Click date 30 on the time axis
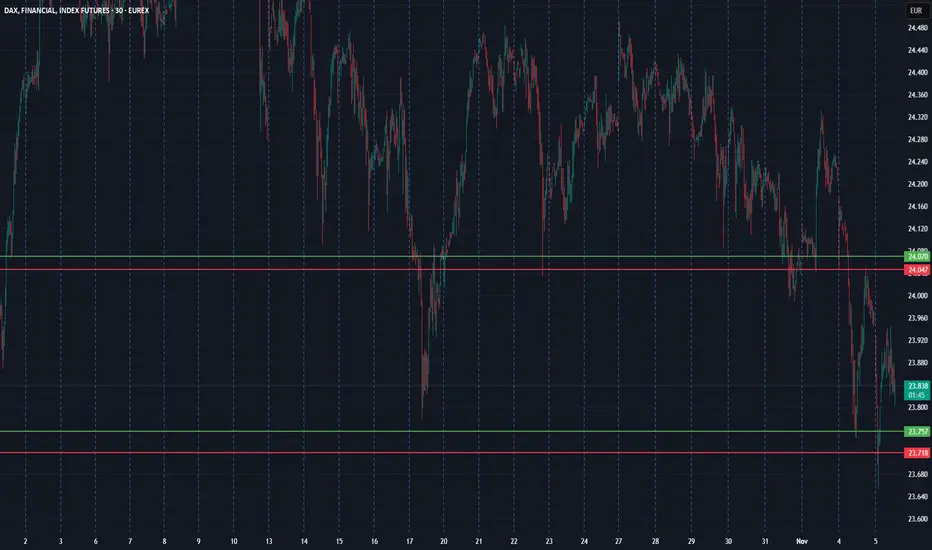Screen dimensions: 932x550 [x=728, y=541]
